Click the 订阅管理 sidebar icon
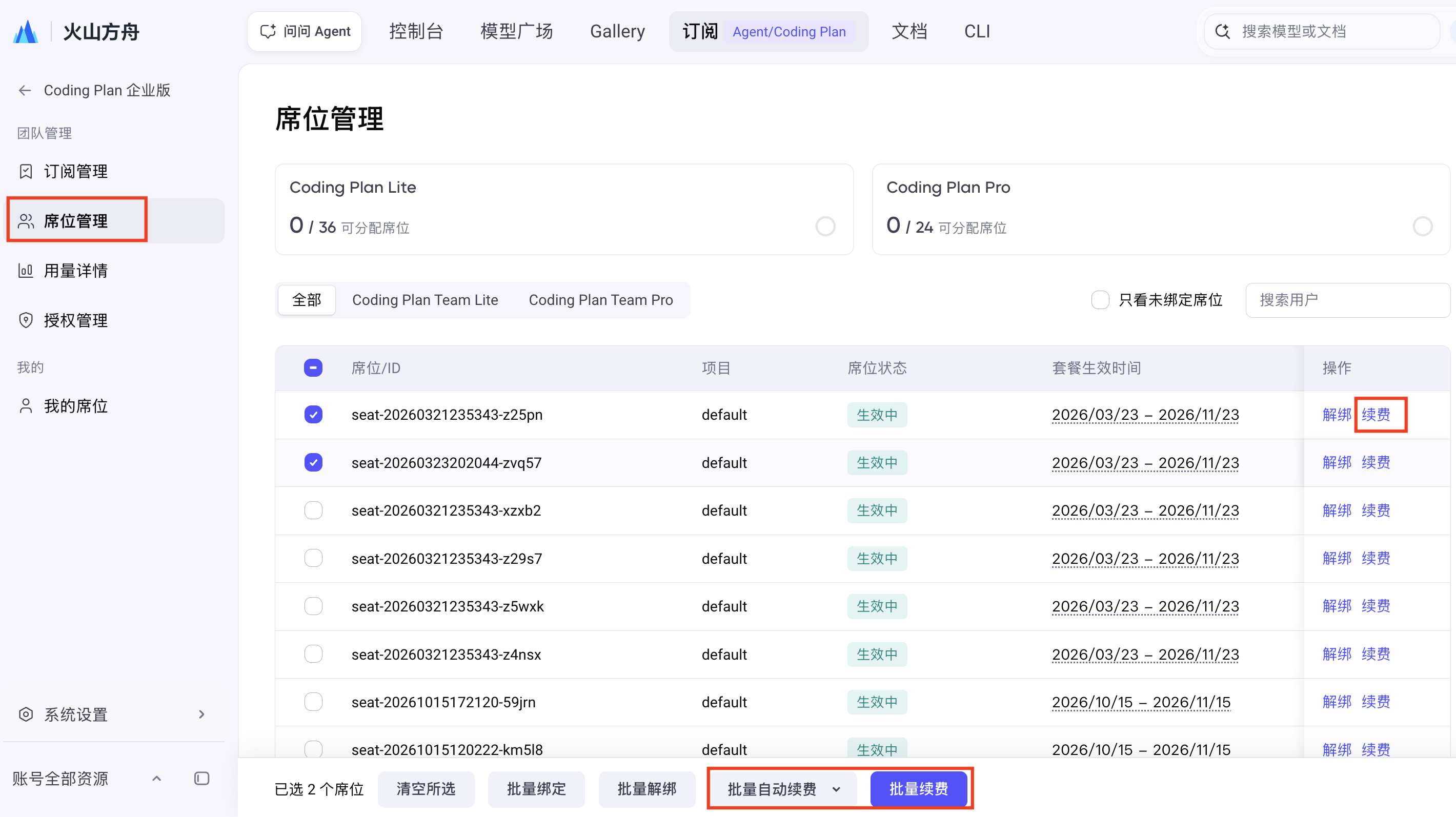Viewport: 1456px width, 817px height. (x=26, y=171)
